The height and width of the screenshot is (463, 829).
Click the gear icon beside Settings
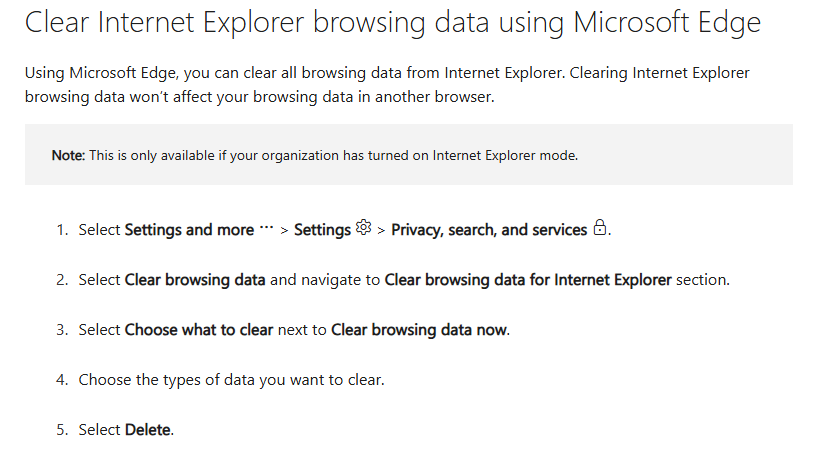363,227
